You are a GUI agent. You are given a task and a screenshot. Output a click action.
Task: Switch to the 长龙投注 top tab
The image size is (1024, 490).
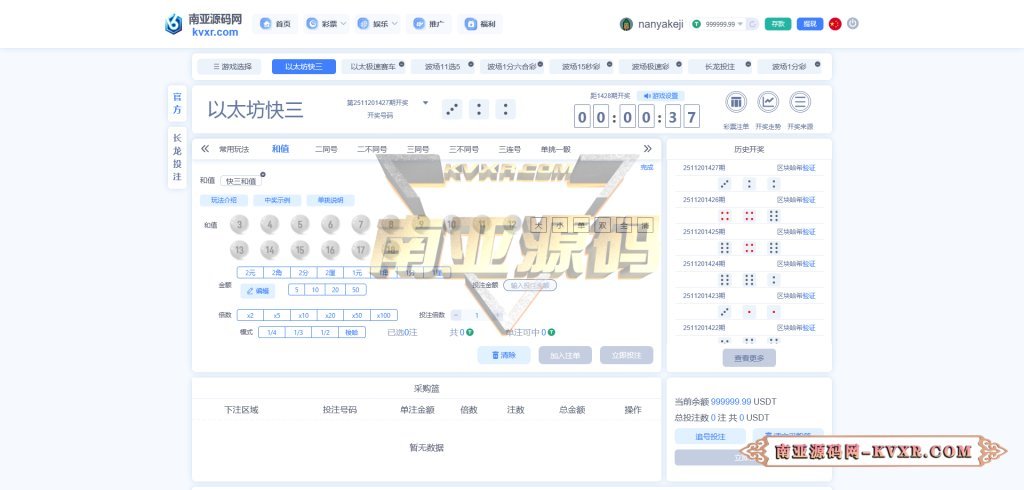coord(720,67)
